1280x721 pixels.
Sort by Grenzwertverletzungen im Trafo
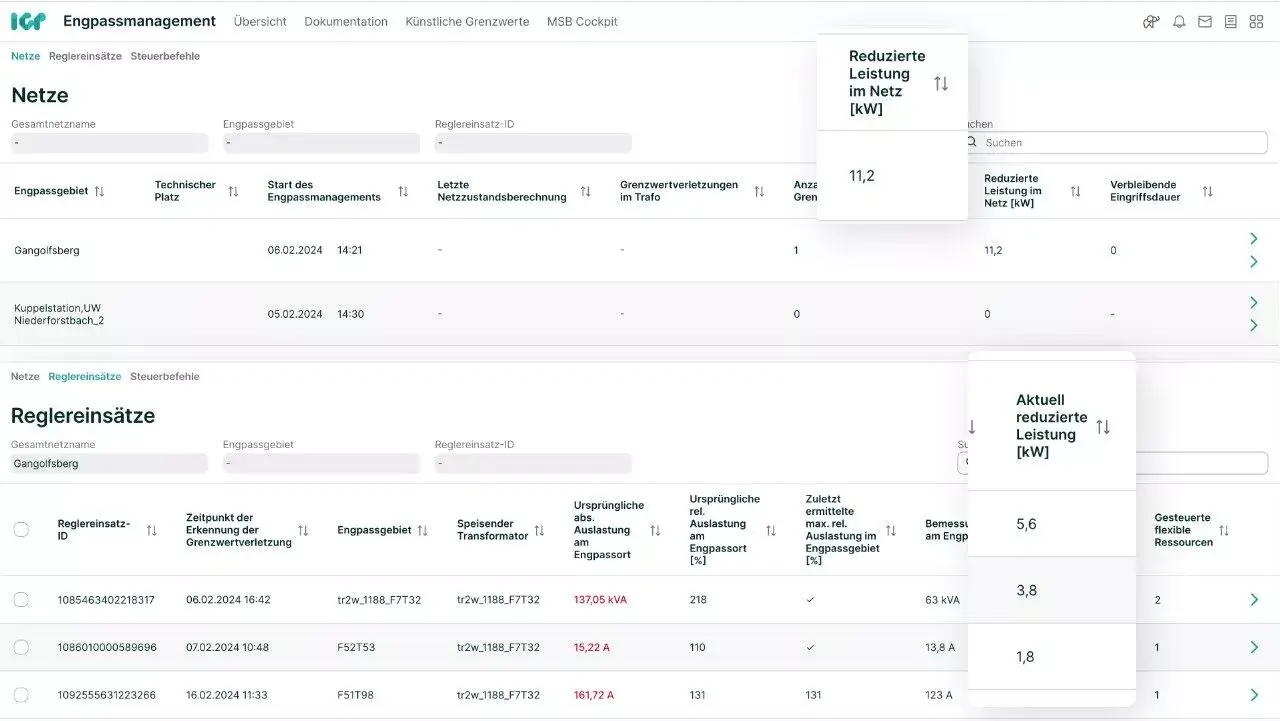point(759,191)
